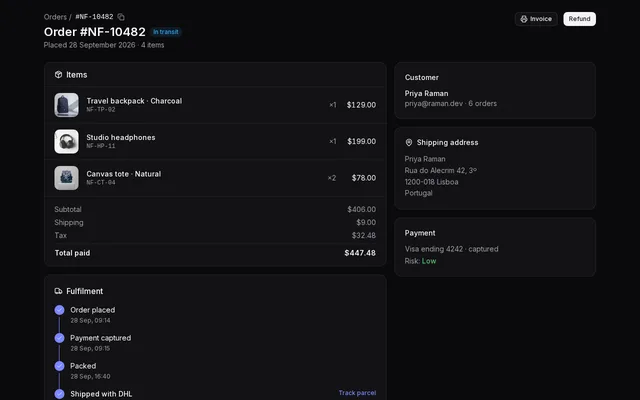Click SKU NF-HP-11
640x400 pixels.
click(x=101, y=146)
